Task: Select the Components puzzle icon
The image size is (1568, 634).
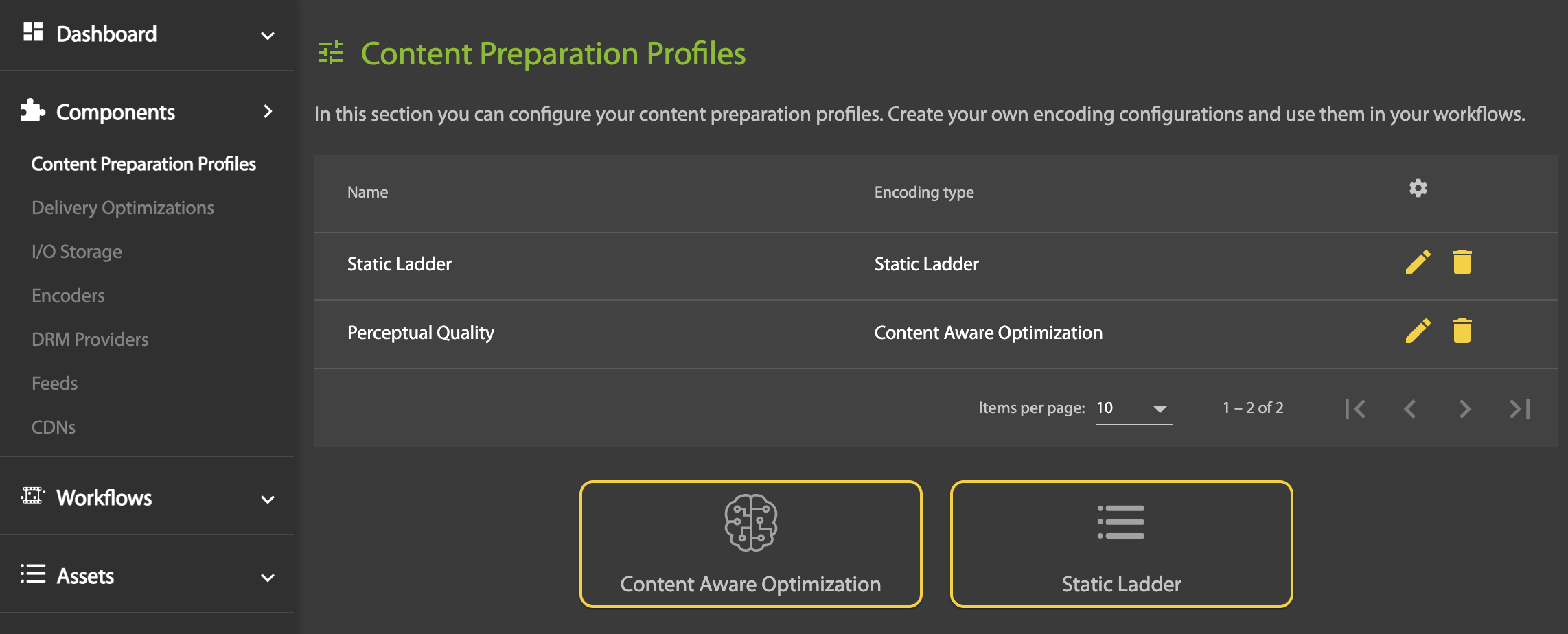Action: coord(31,111)
